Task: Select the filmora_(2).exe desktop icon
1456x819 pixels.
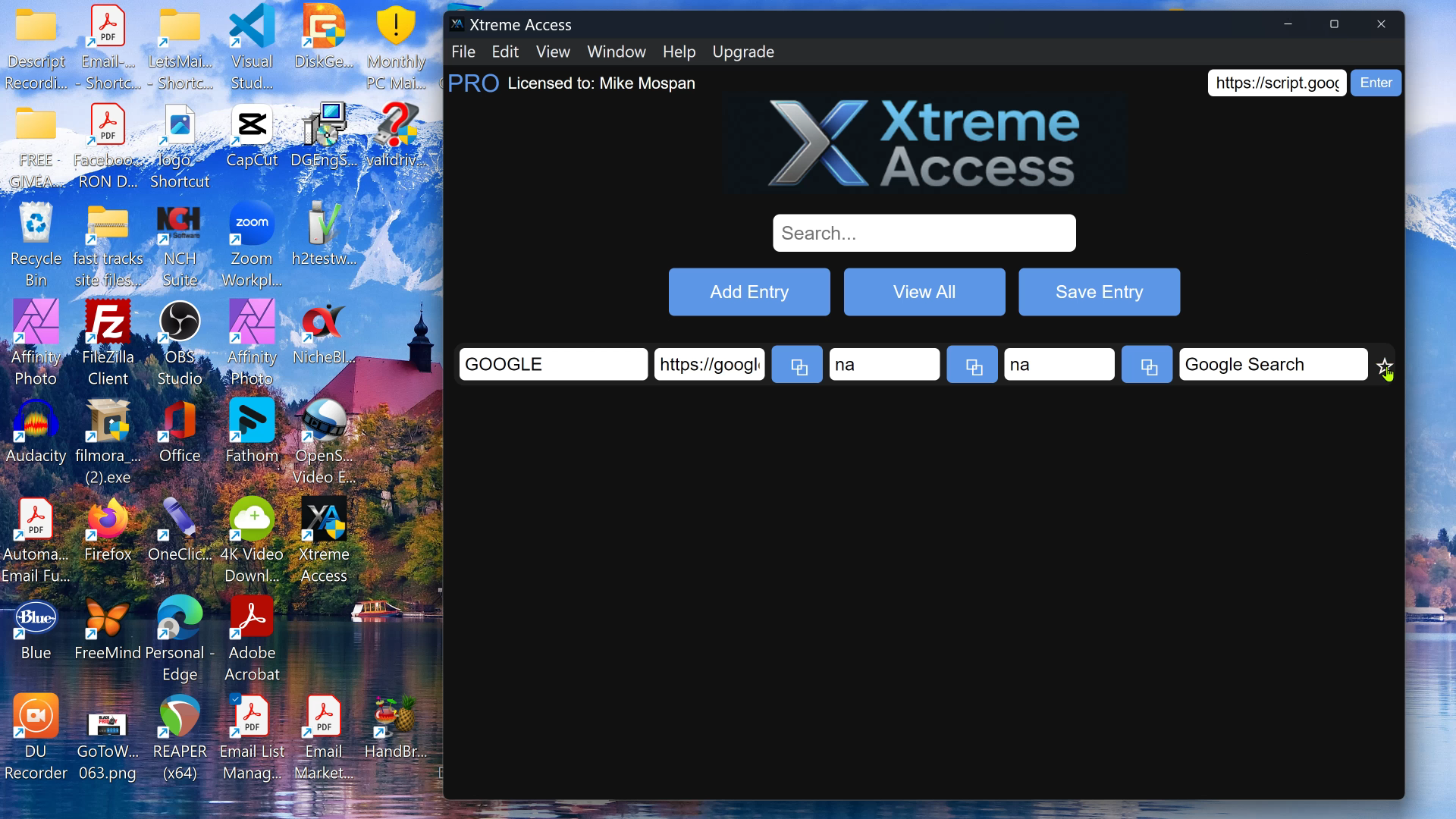Action: [108, 441]
